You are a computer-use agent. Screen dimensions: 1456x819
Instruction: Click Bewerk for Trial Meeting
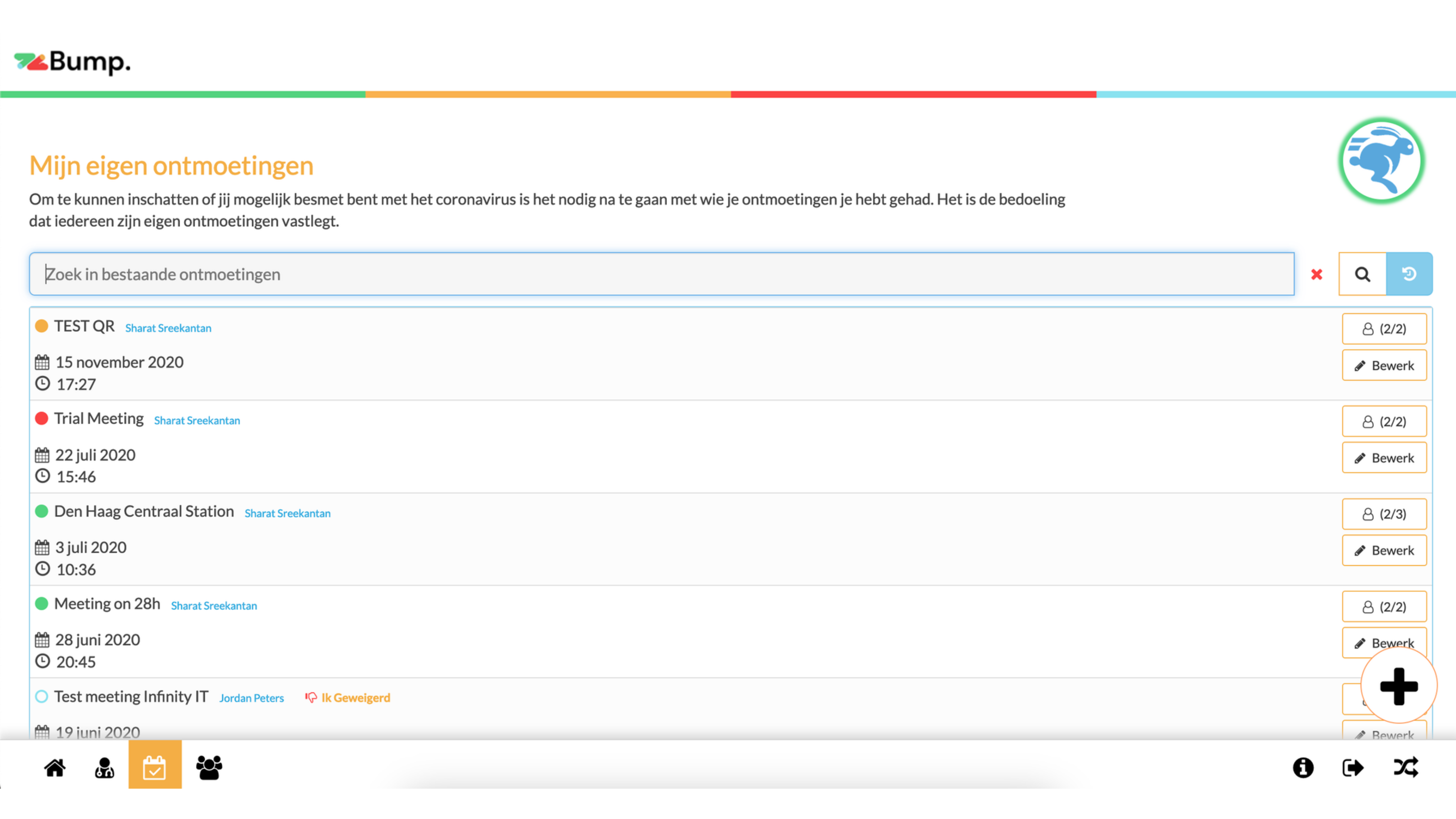[1384, 458]
